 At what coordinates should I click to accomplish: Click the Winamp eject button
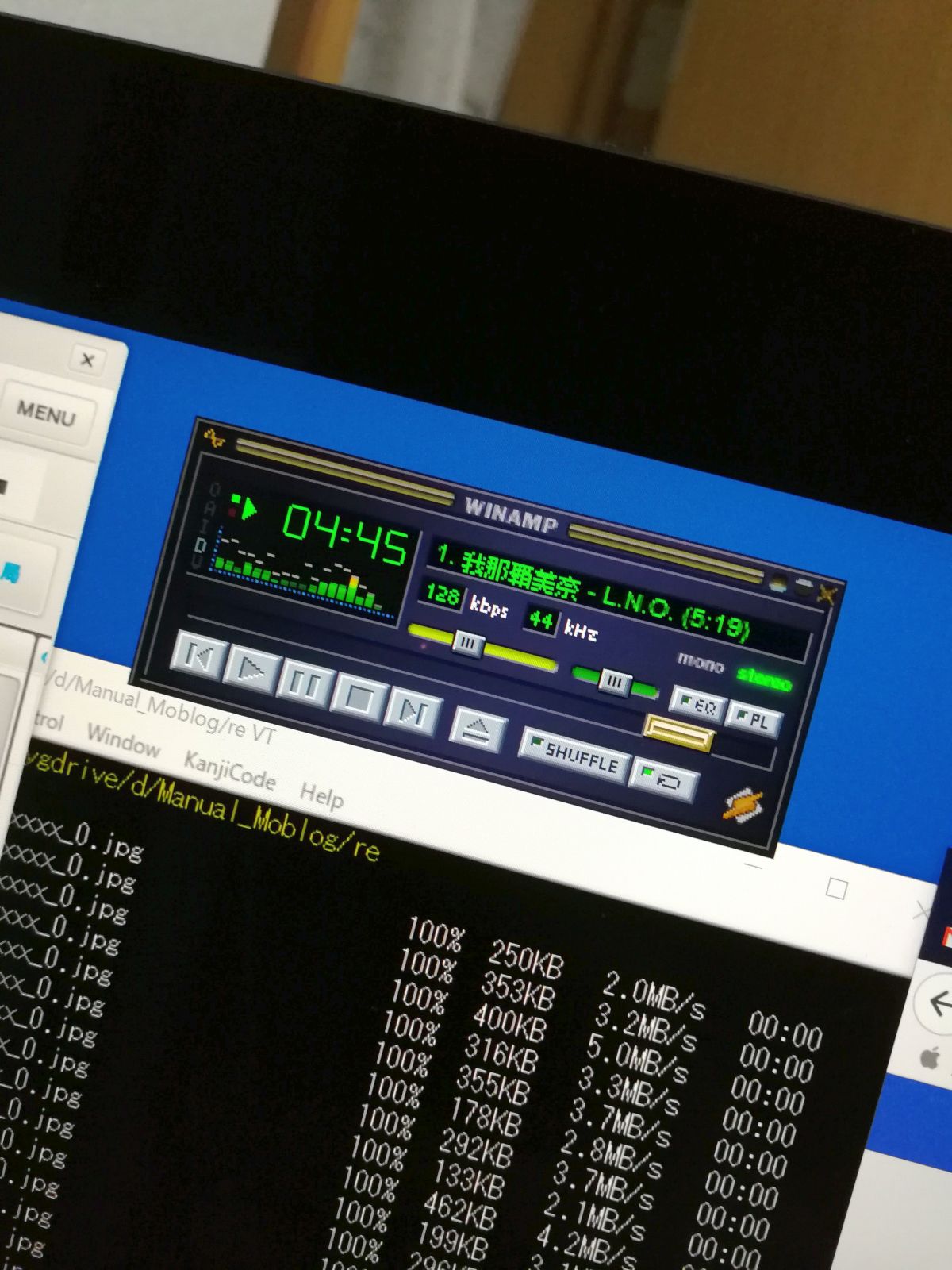(479, 728)
